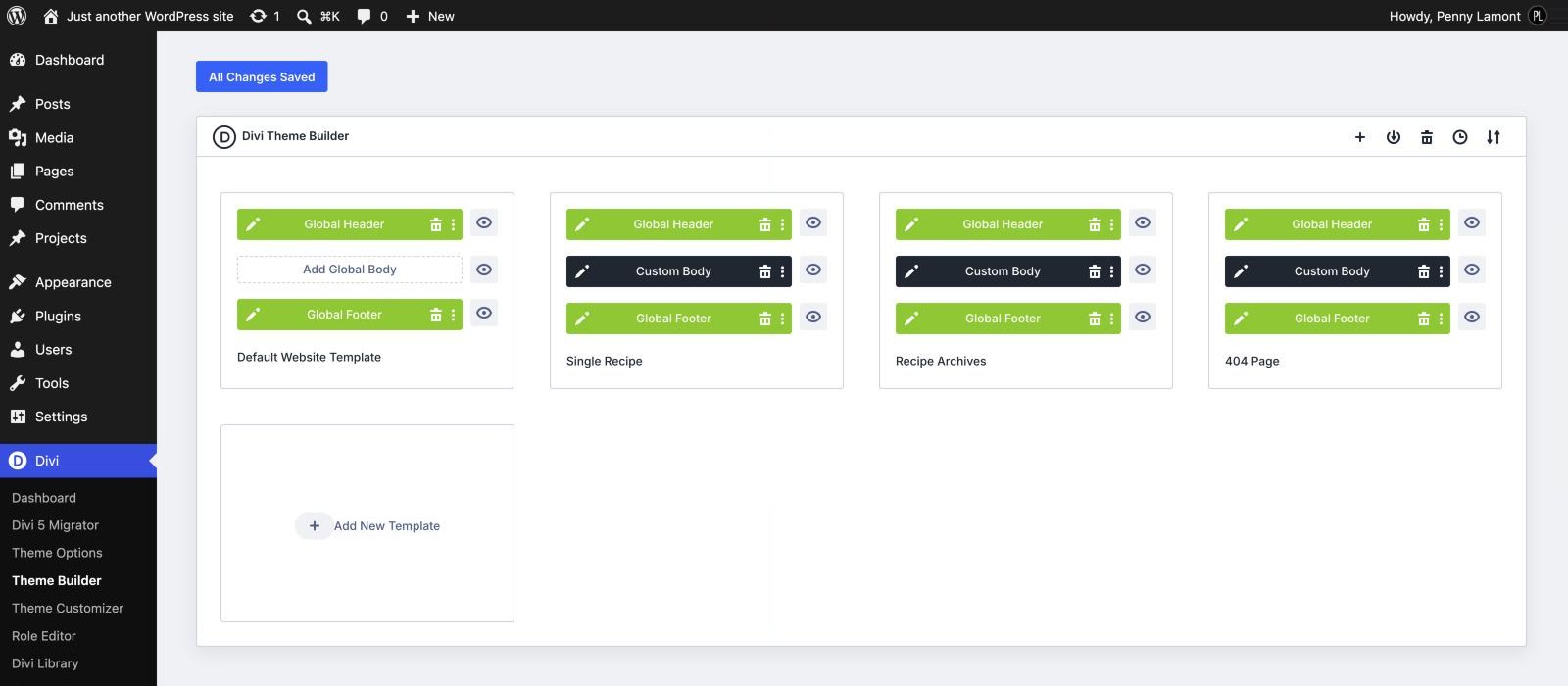
Task: Hide Custom Body in Single Recipe template
Action: [x=813, y=269]
